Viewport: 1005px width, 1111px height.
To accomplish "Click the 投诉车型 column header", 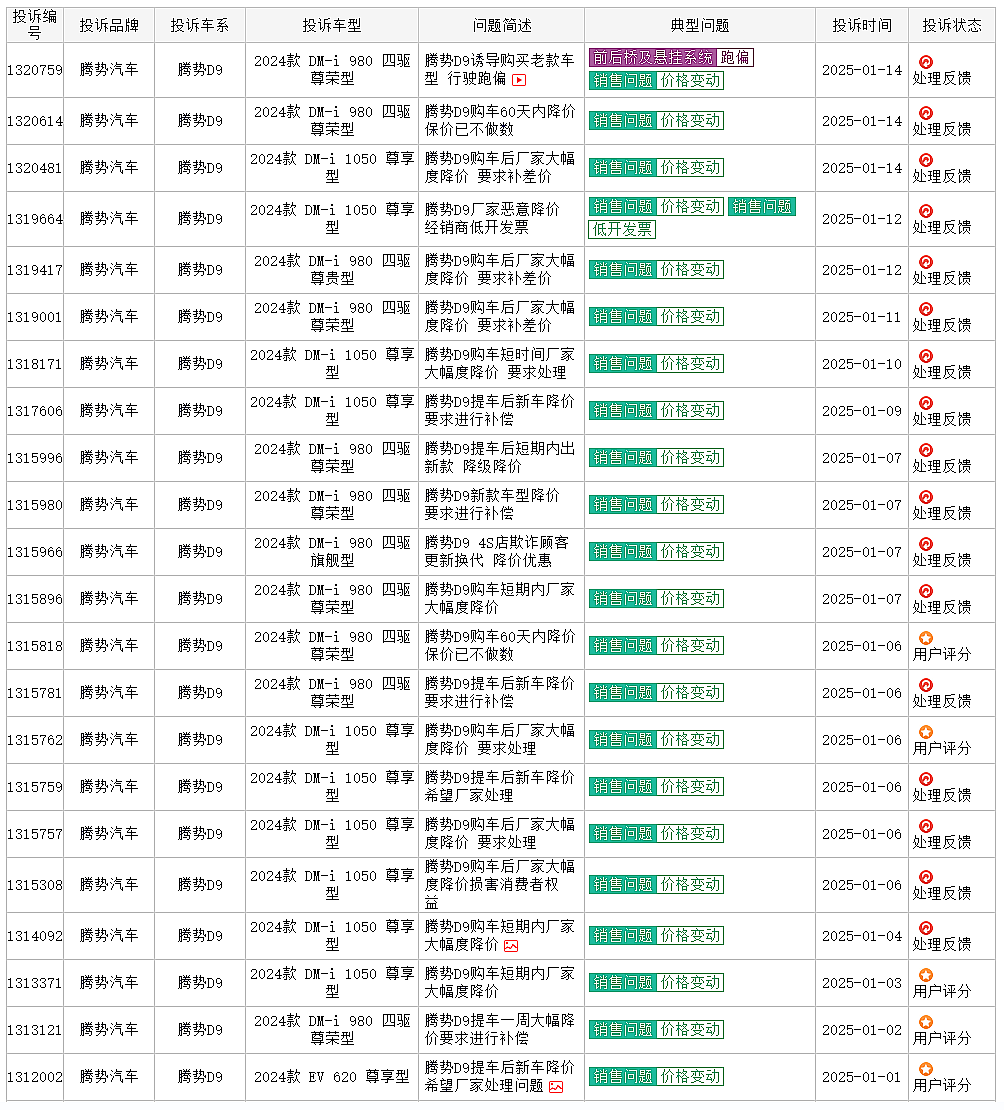I will coord(332,26).
